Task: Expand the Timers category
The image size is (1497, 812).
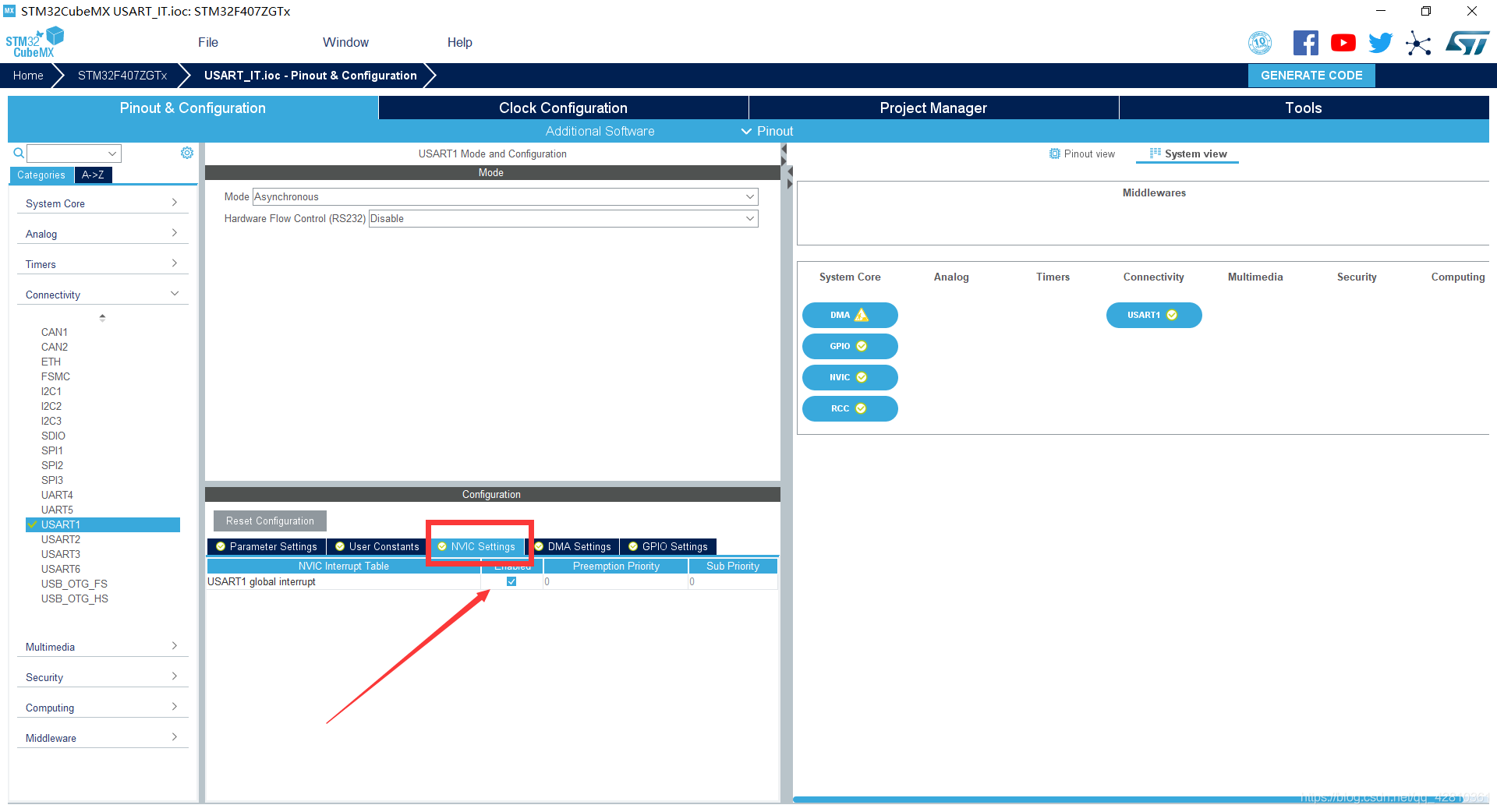Action: click(x=102, y=264)
